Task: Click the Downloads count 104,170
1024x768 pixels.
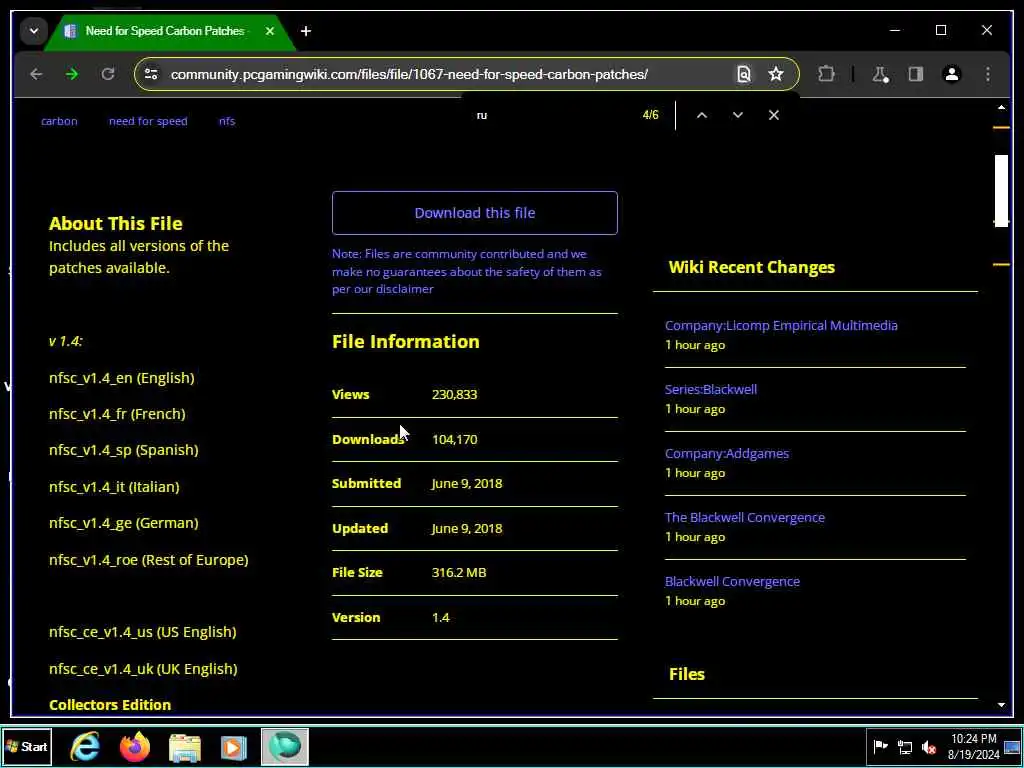Action: click(455, 440)
